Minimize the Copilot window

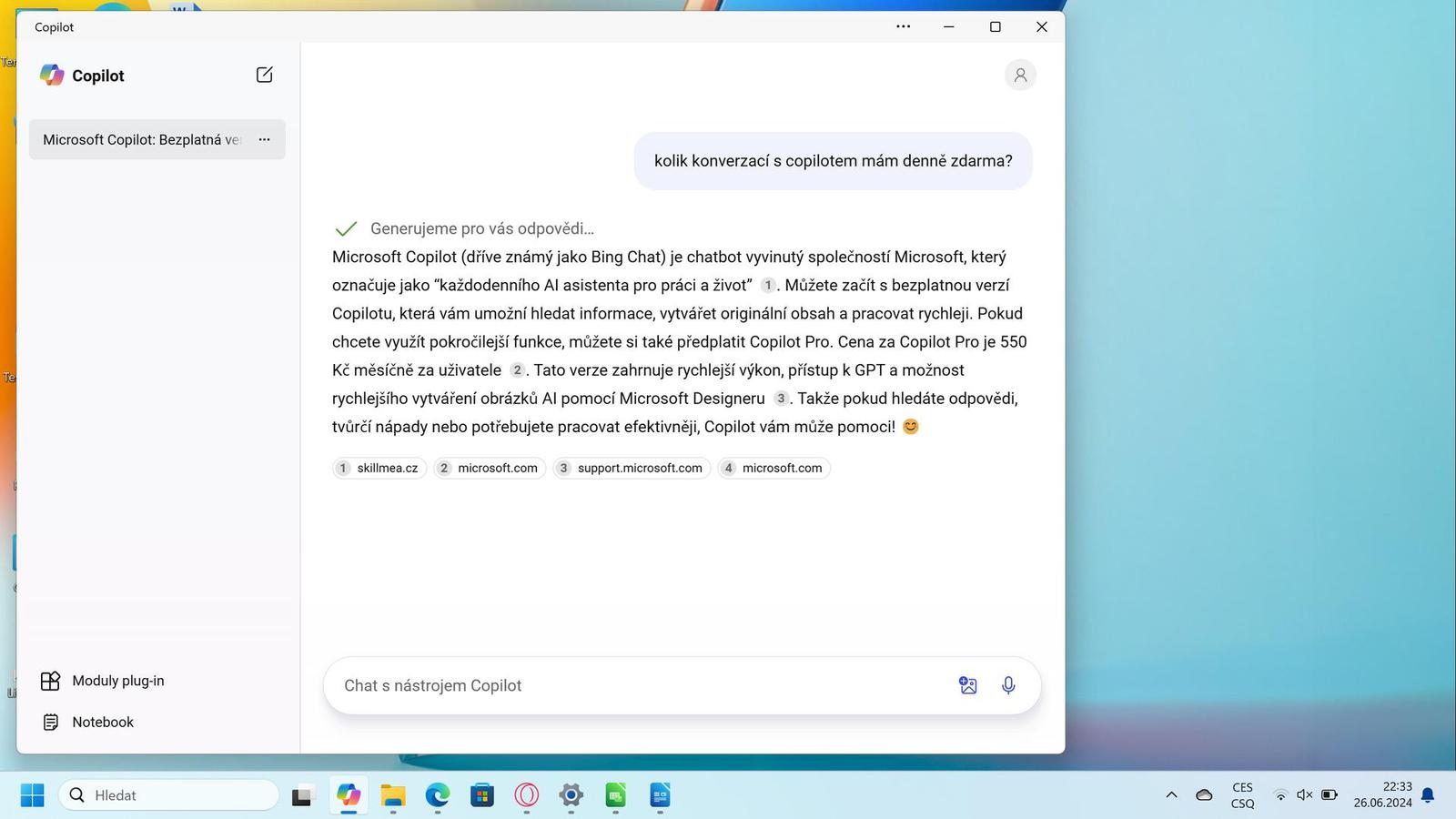948,26
